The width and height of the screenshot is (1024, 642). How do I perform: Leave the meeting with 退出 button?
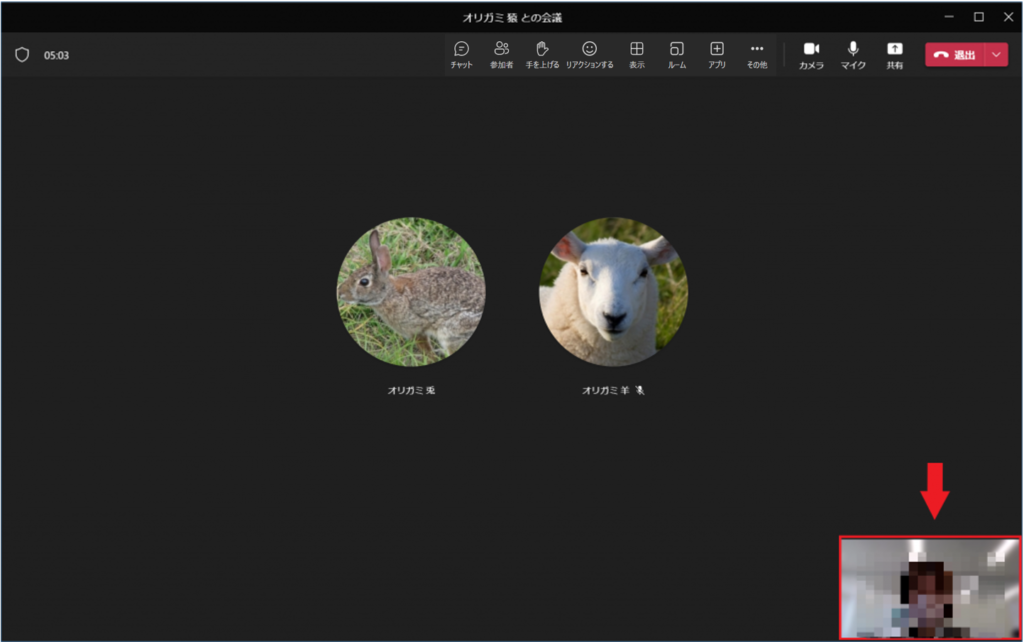tap(955, 55)
